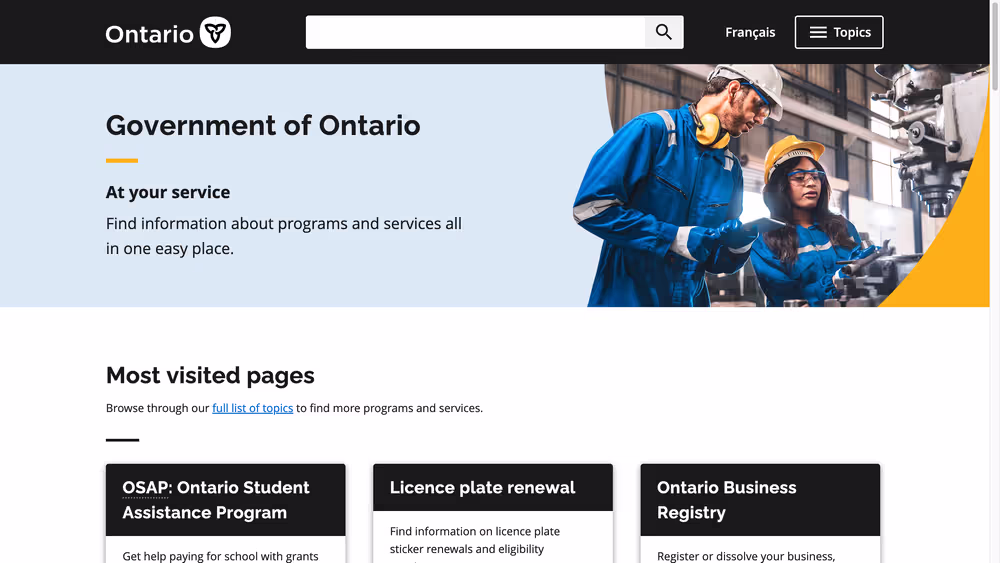Open the Ontario Business Registry card title
This screenshot has width=1000, height=563.
[727, 500]
